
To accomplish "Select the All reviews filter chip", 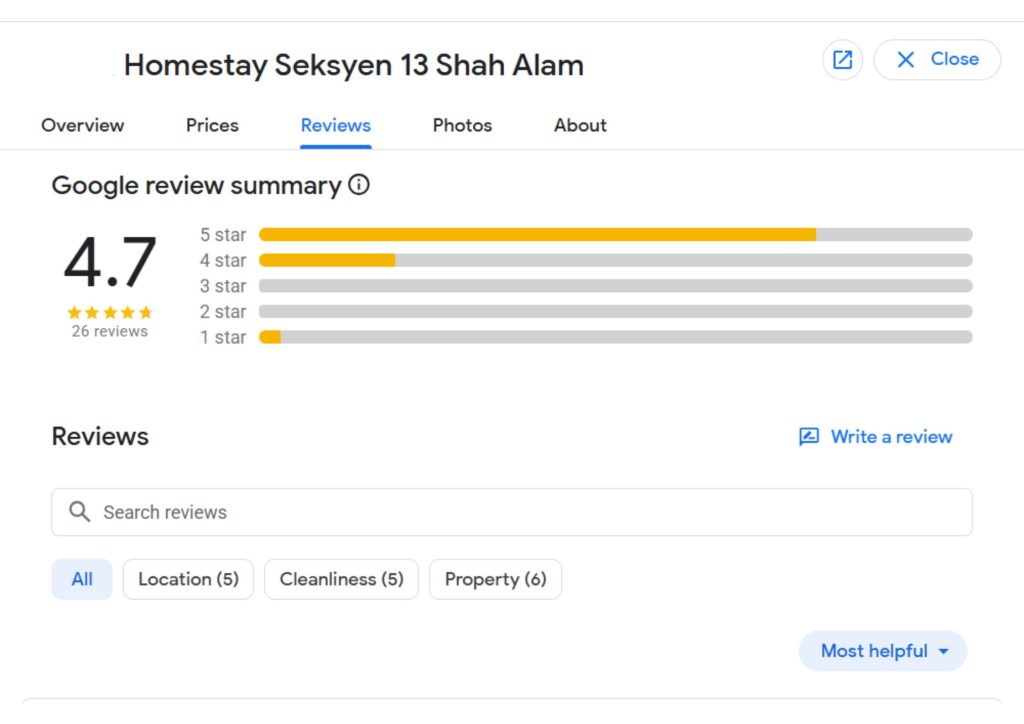I will (x=82, y=579).
